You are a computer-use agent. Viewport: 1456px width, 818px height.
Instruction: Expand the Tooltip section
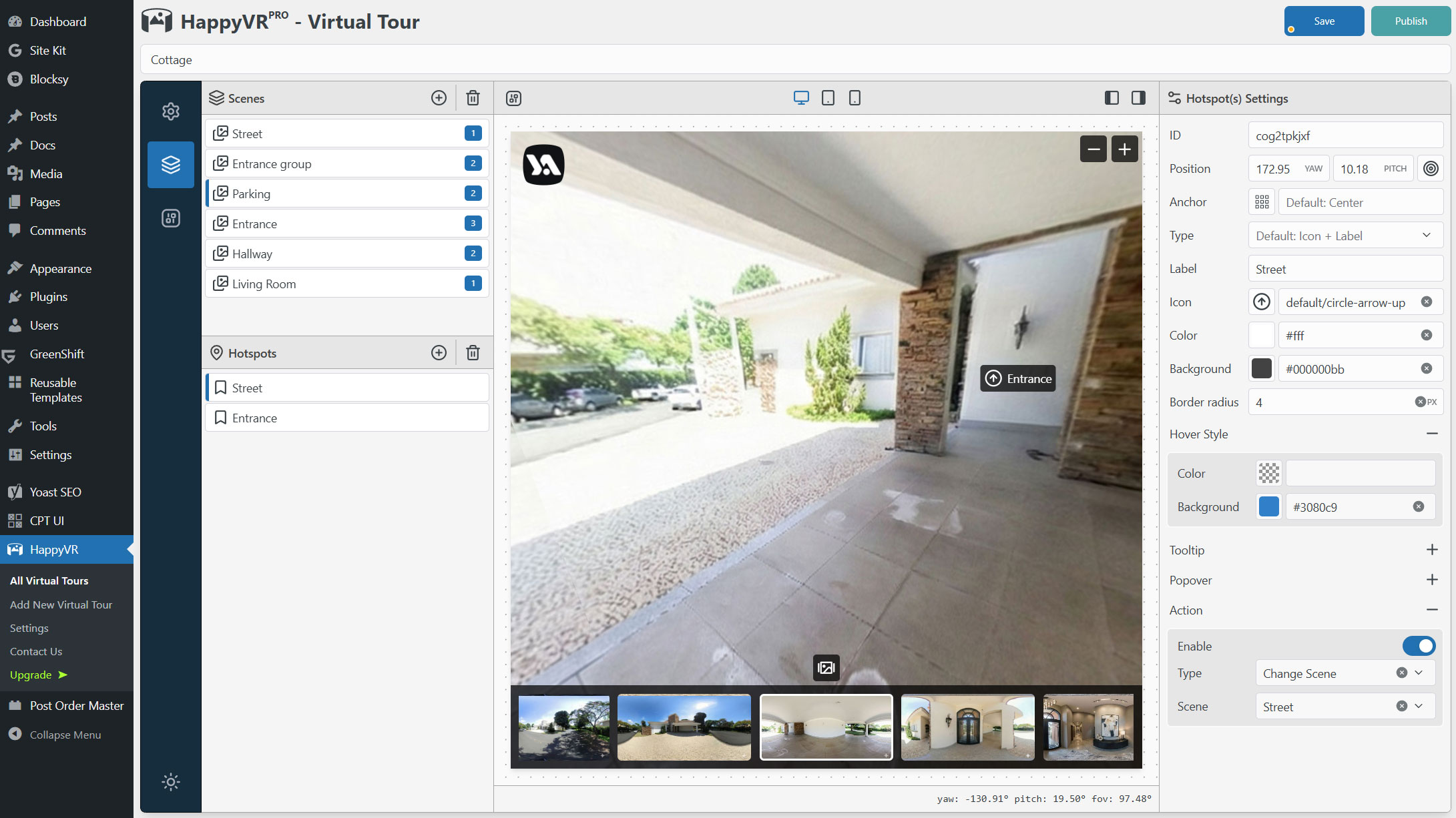pos(1432,550)
